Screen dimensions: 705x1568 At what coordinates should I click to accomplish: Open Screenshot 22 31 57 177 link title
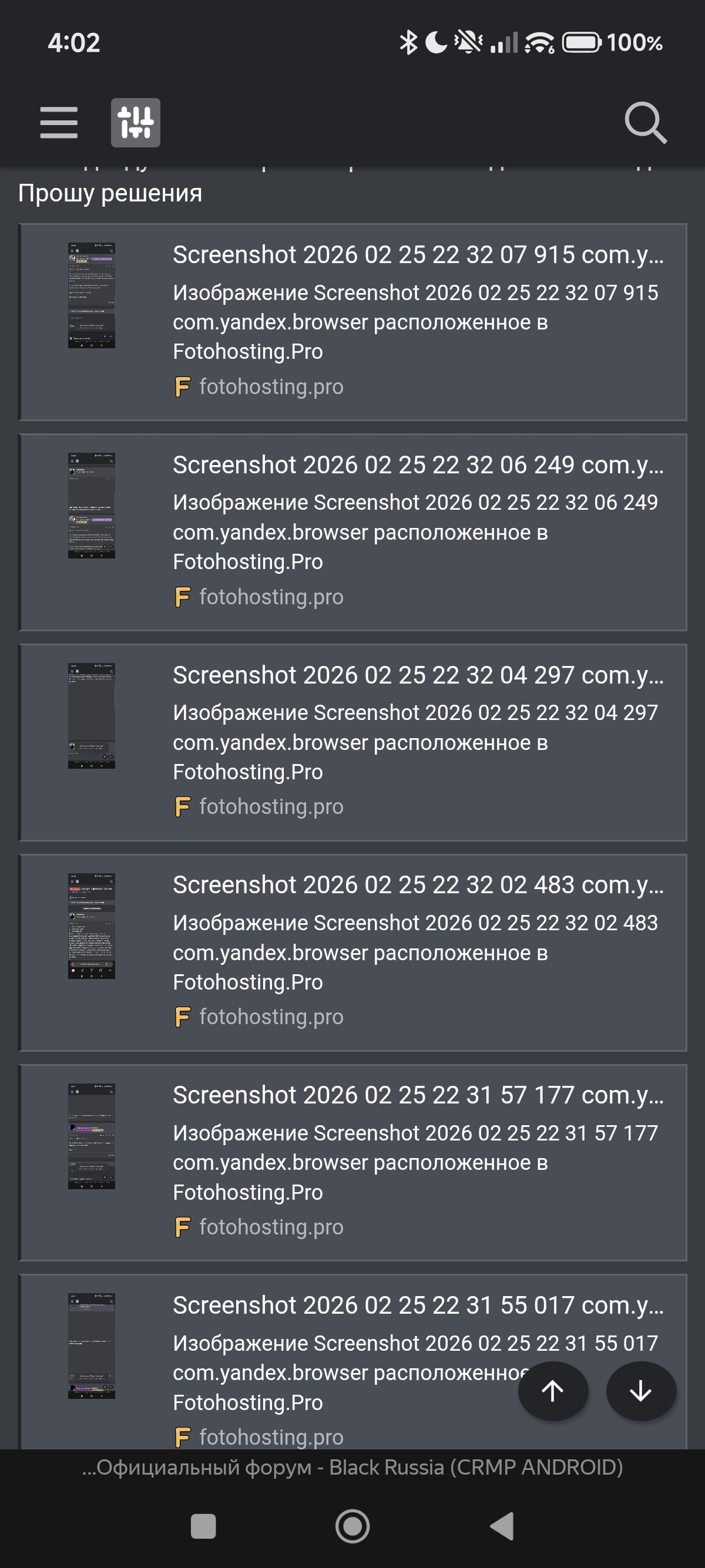[418, 1095]
